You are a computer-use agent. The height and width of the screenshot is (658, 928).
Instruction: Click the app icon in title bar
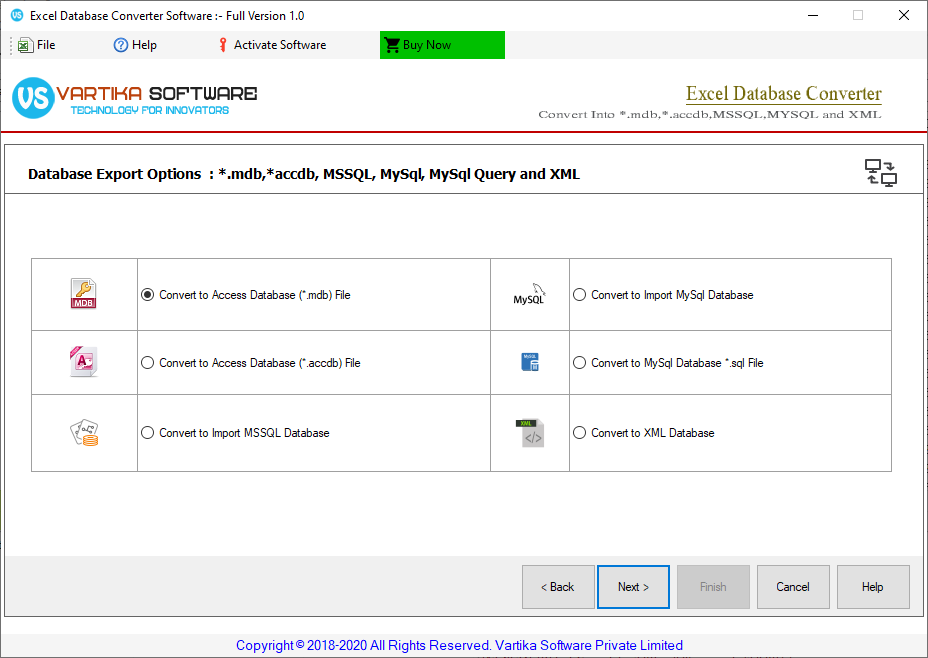(x=17, y=15)
